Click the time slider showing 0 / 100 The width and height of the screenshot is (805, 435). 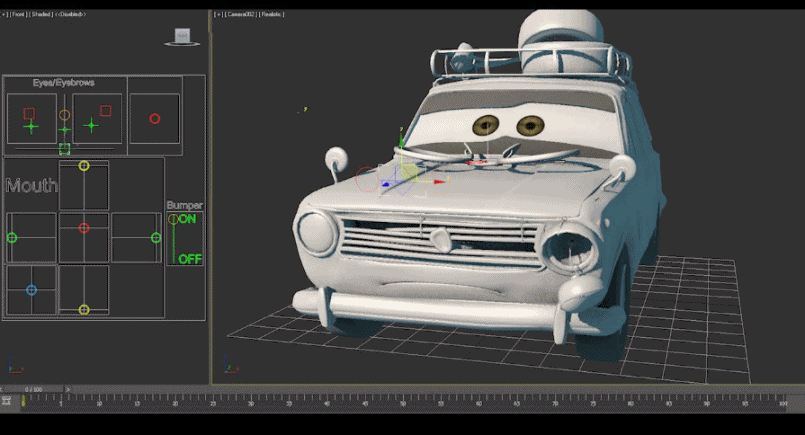(34, 389)
